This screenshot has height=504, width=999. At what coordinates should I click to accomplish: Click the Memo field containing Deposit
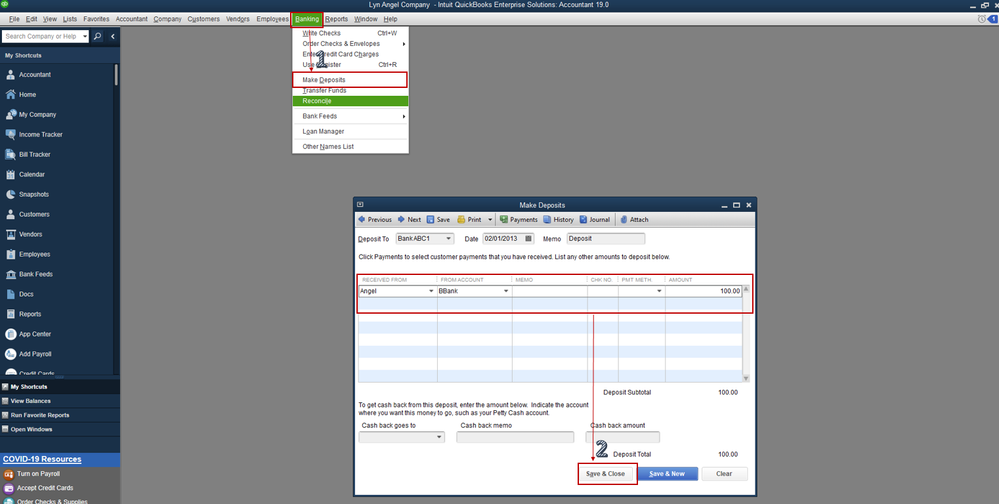pyautogui.click(x=605, y=239)
